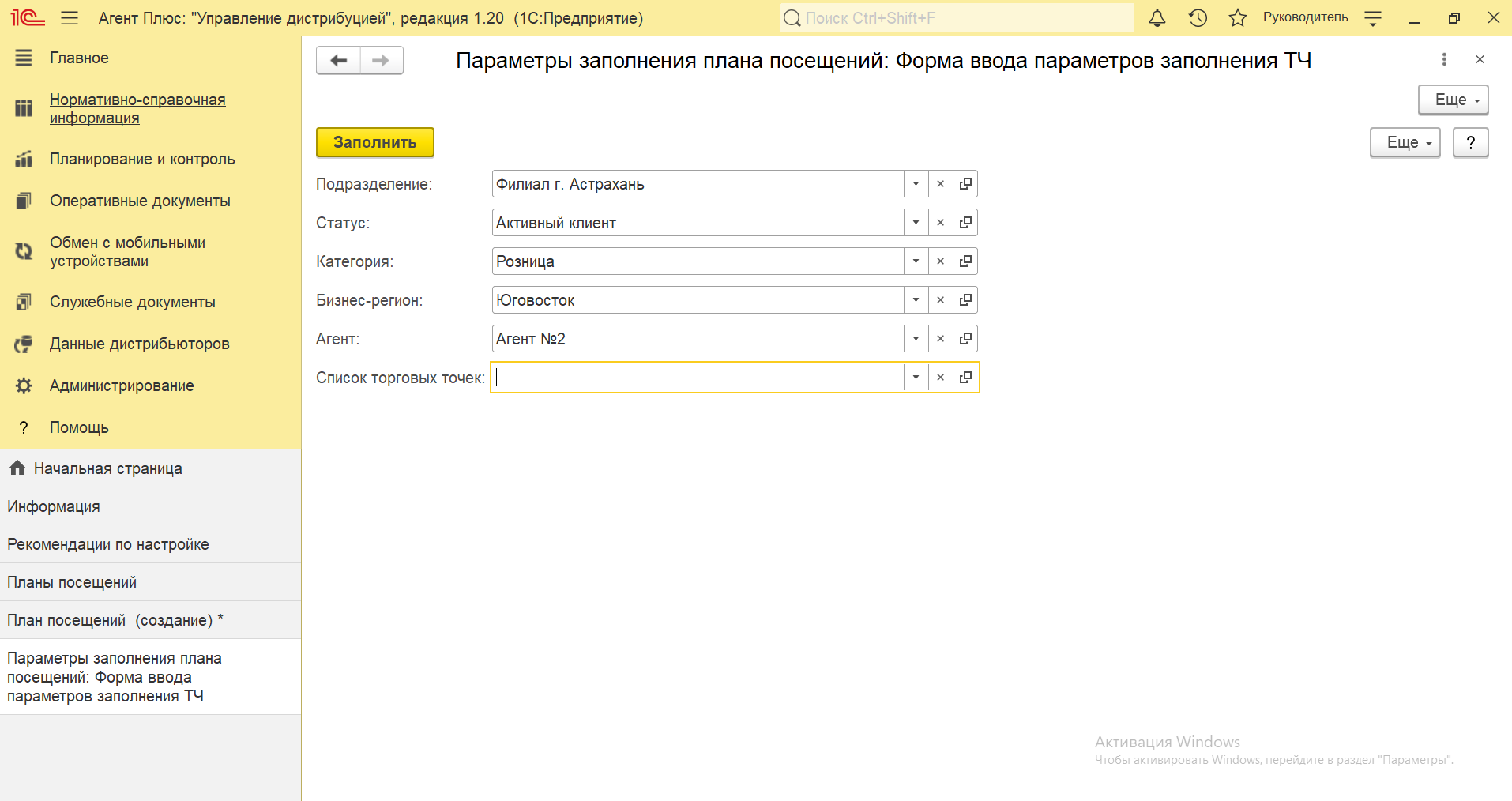Open the 1C main menu hamburger icon
Screen dimensions: 1512x801
pos(70,17)
